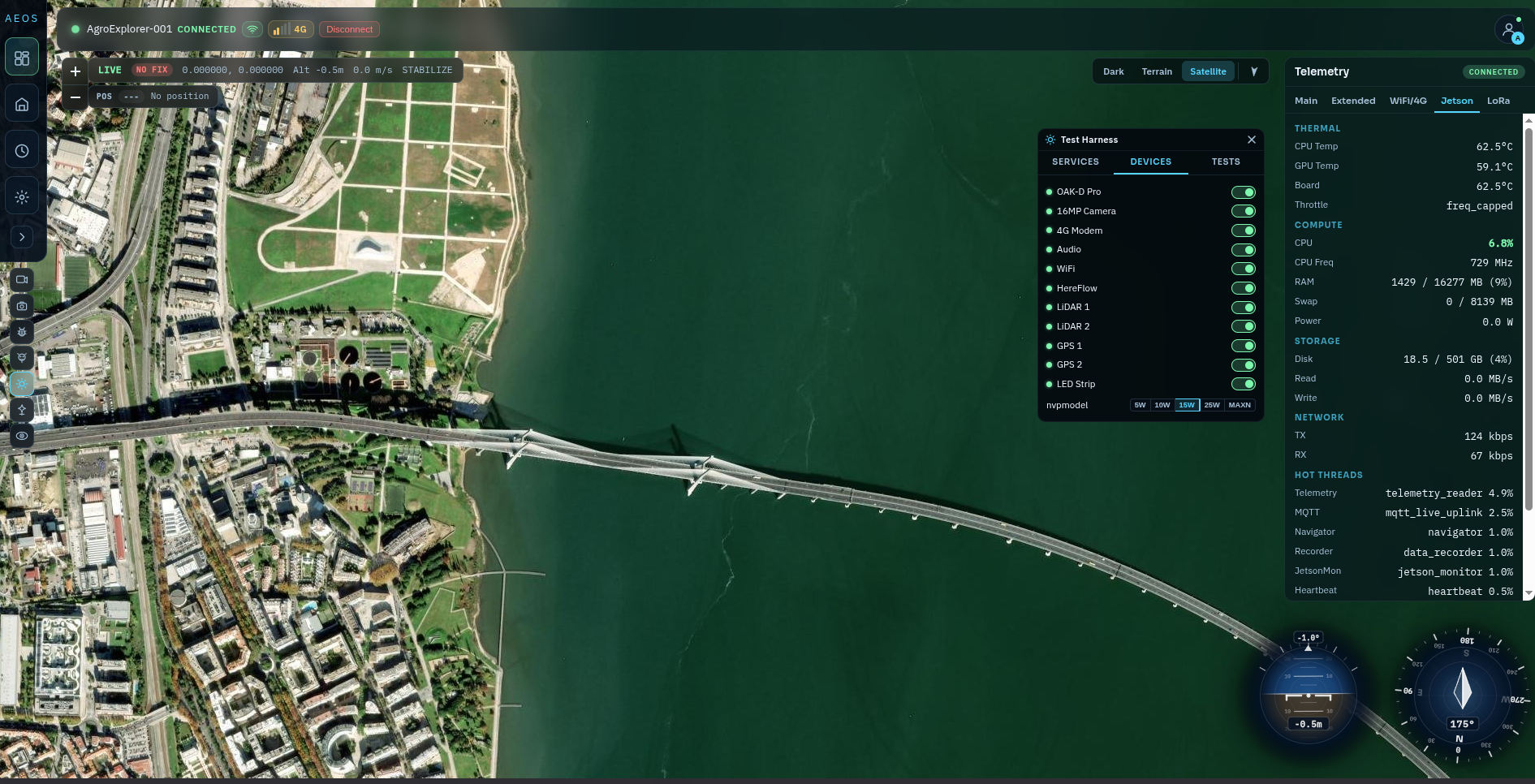Close the Test Harness panel
1535x784 pixels.
click(1252, 140)
